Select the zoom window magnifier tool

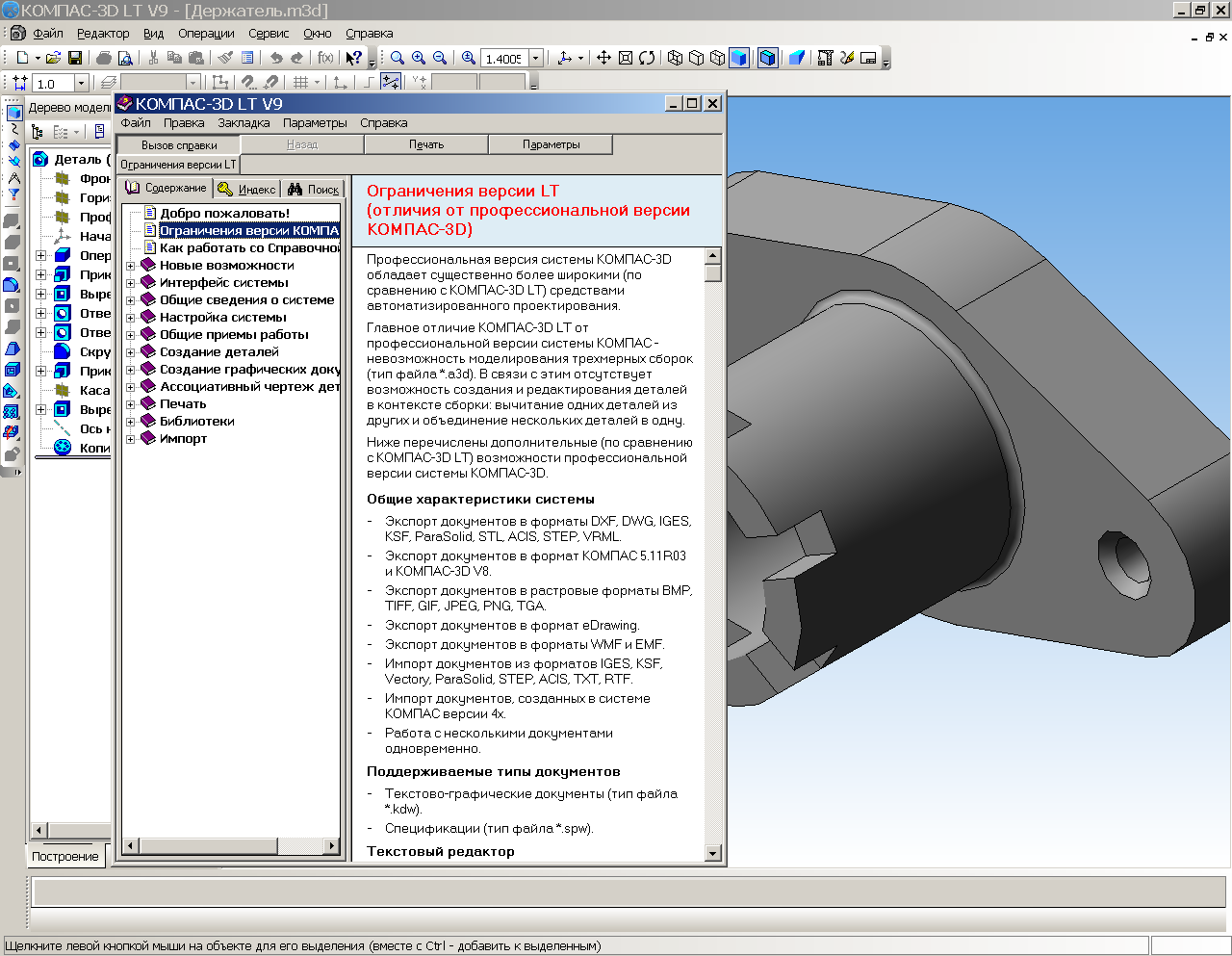coord(397,58)
